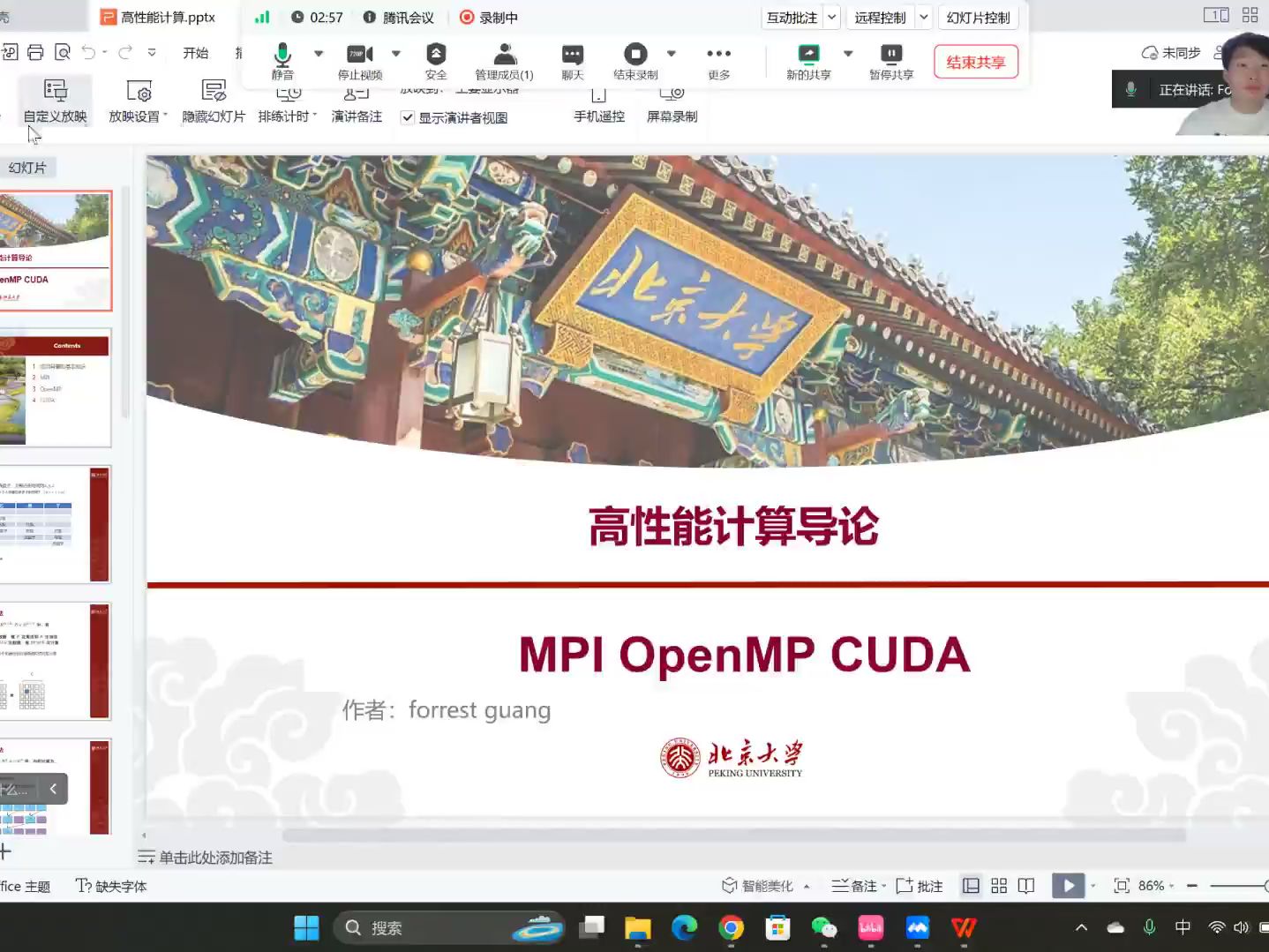1269x952 pixels.
Task: Click the red 结束共享 button
Action: point(976,62)
